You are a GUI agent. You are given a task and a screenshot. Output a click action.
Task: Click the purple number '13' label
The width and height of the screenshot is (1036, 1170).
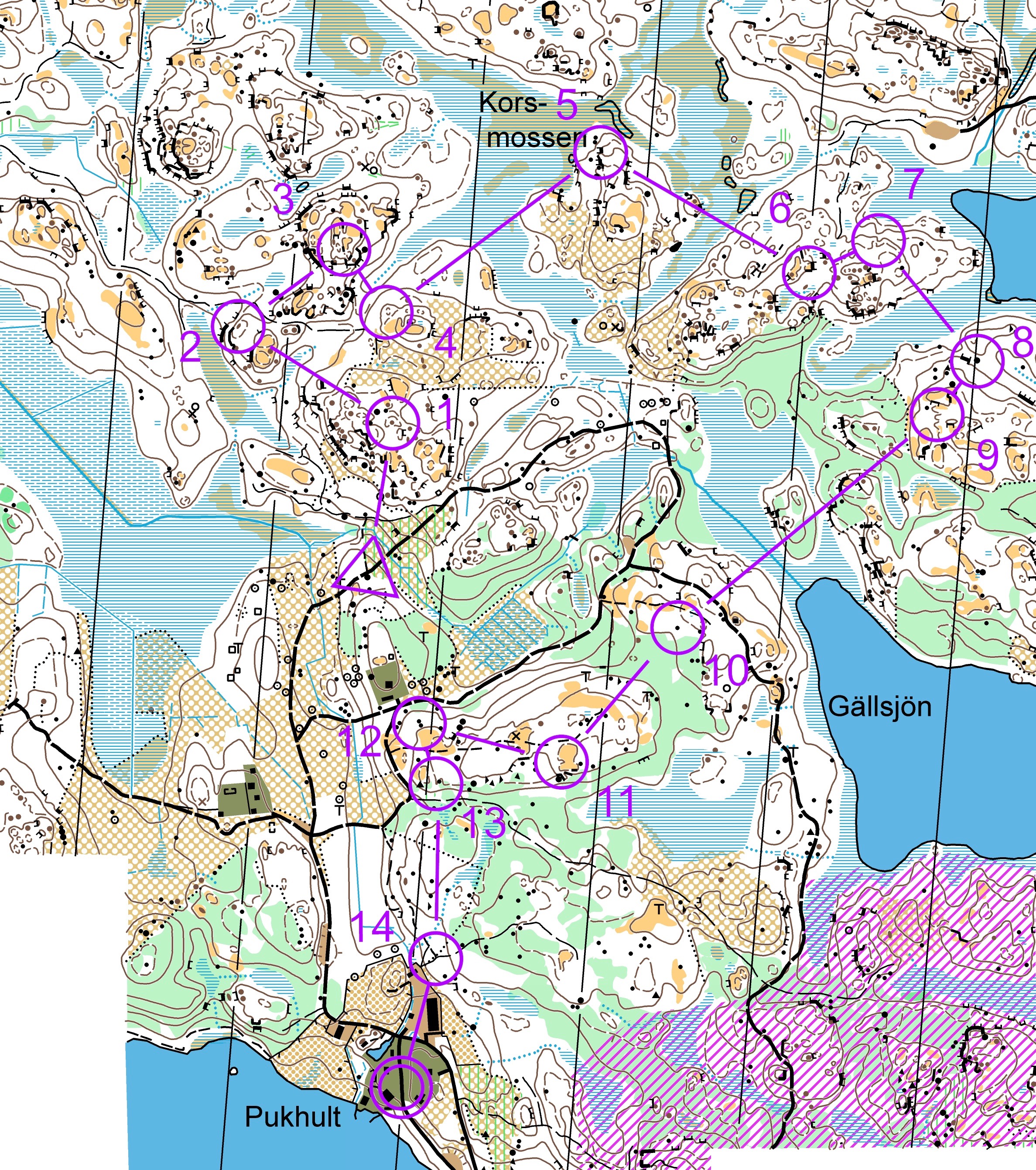484,823
